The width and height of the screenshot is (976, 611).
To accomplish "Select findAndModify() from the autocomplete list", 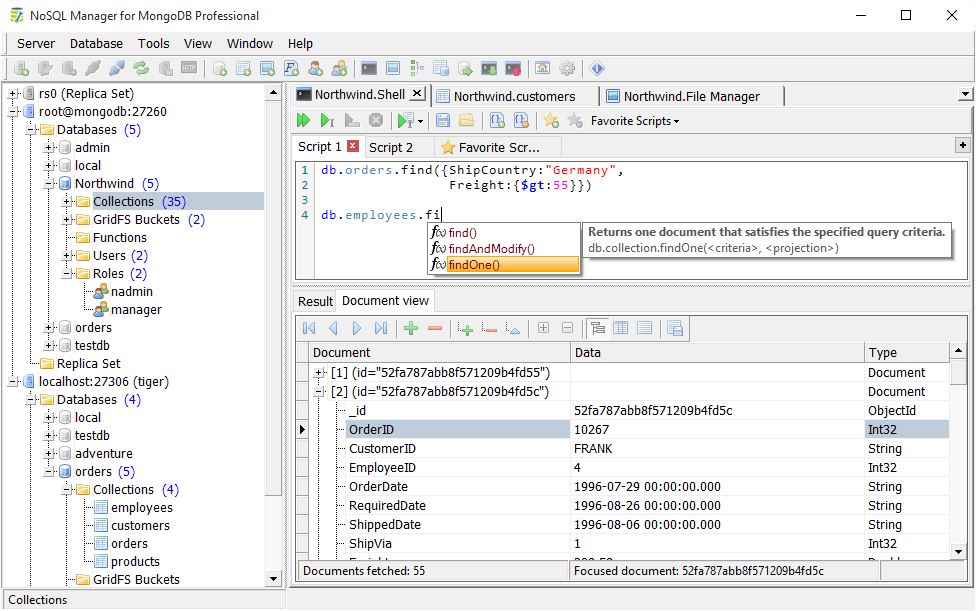I will point(491,249).
